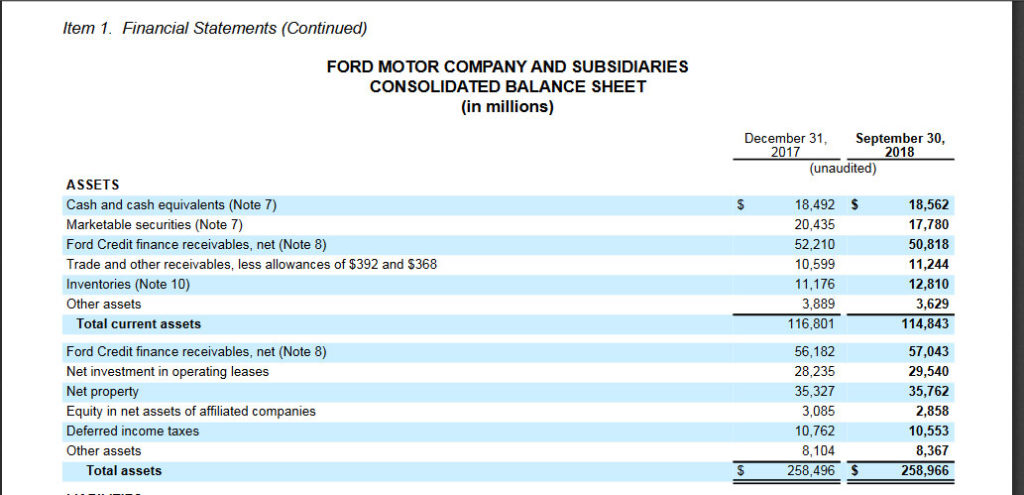Click the Total assets row label
The height and width of the screenshot is (495, 1024).
123,470
